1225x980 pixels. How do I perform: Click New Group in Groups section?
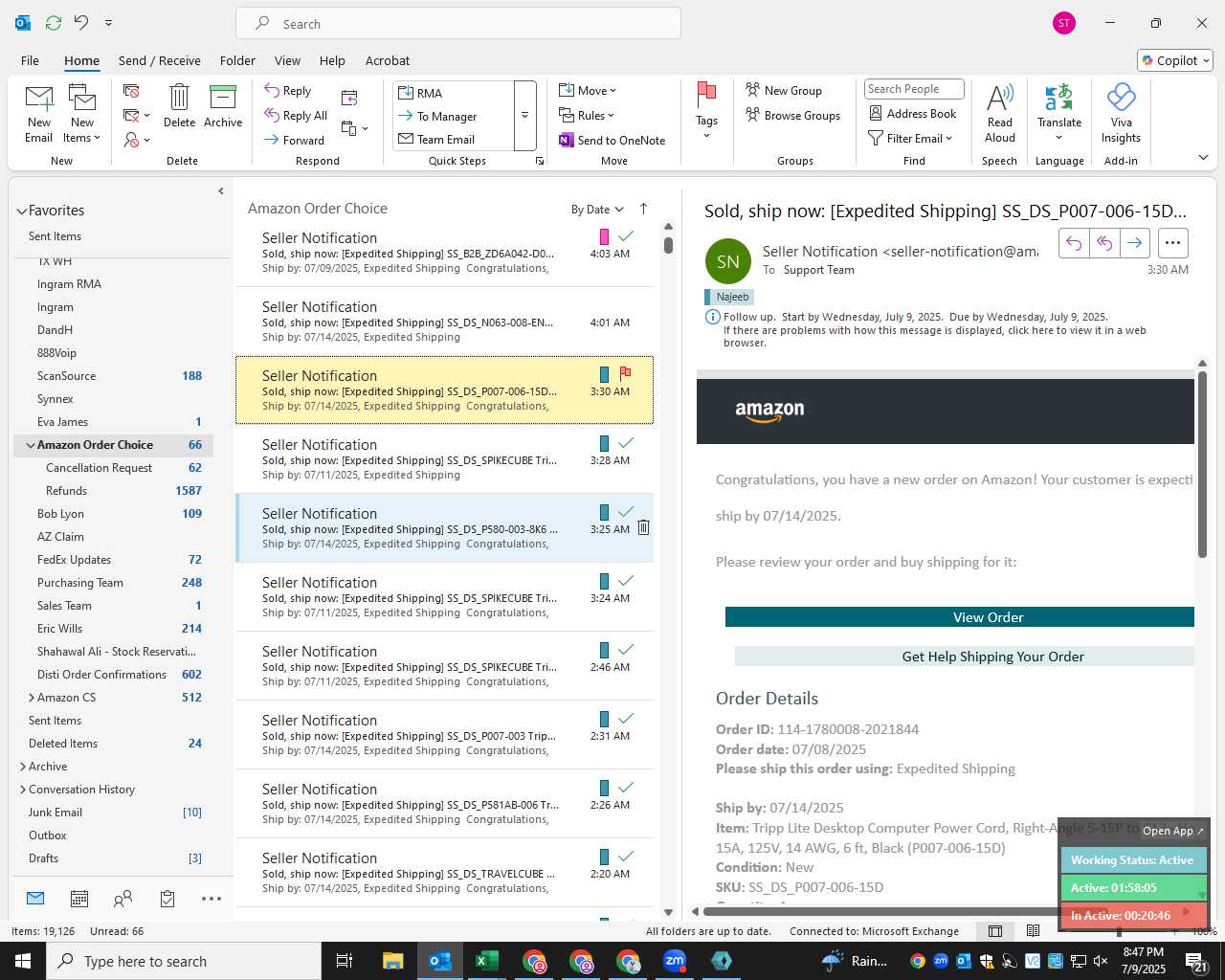[x=784, y=91]
